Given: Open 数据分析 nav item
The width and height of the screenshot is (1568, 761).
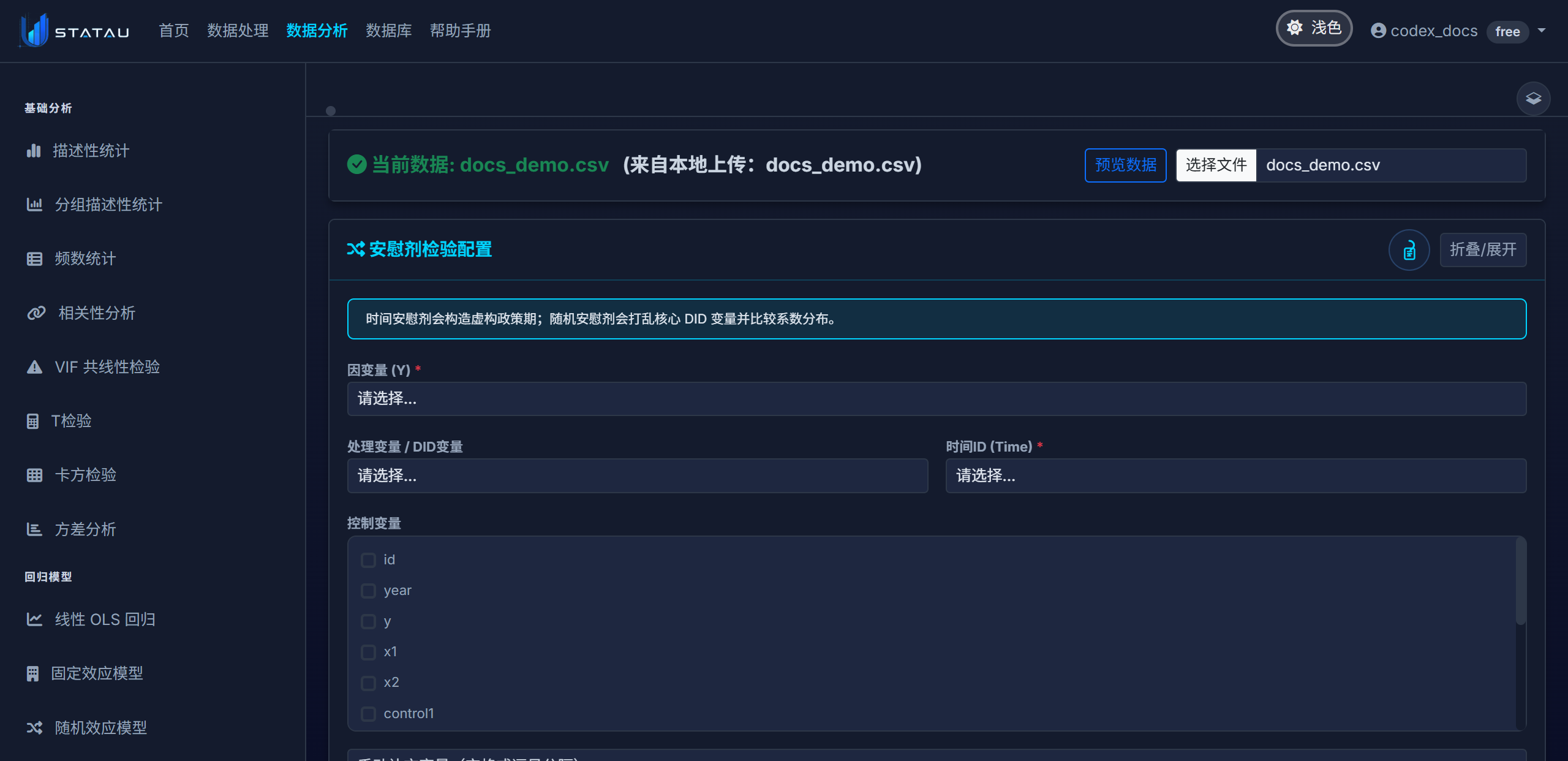Looking at the screenshot, I should click(x=317, y=31).
